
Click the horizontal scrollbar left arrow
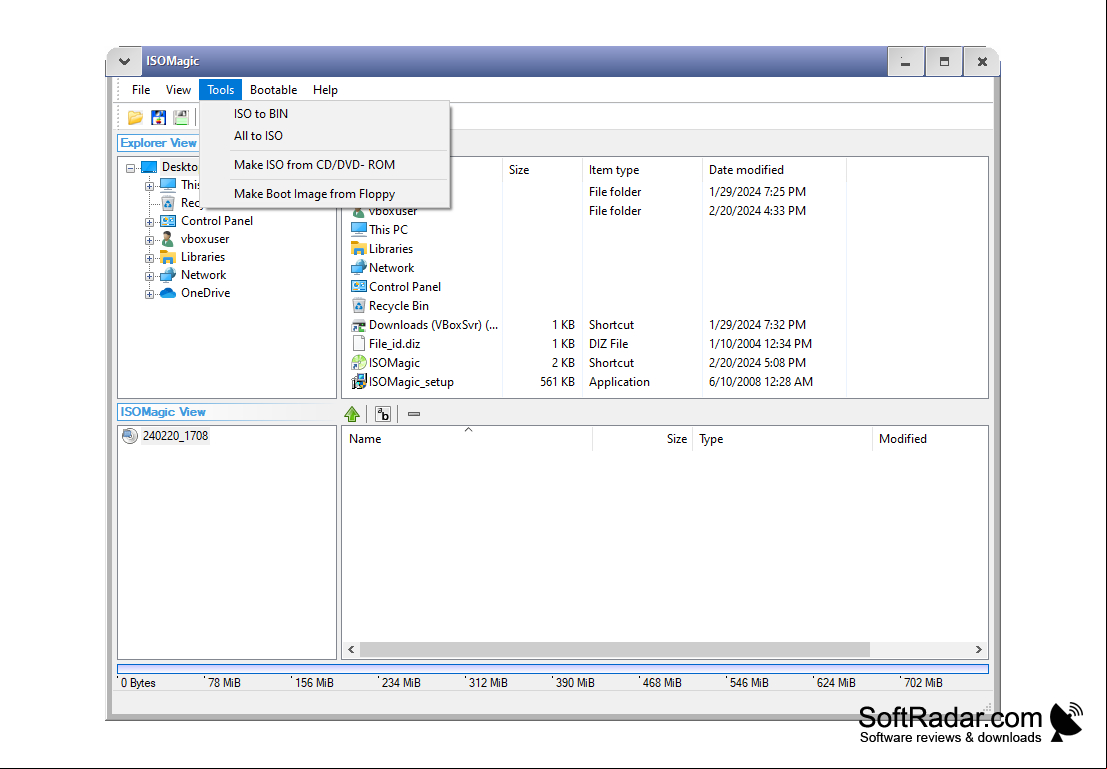tap(352, 650)
